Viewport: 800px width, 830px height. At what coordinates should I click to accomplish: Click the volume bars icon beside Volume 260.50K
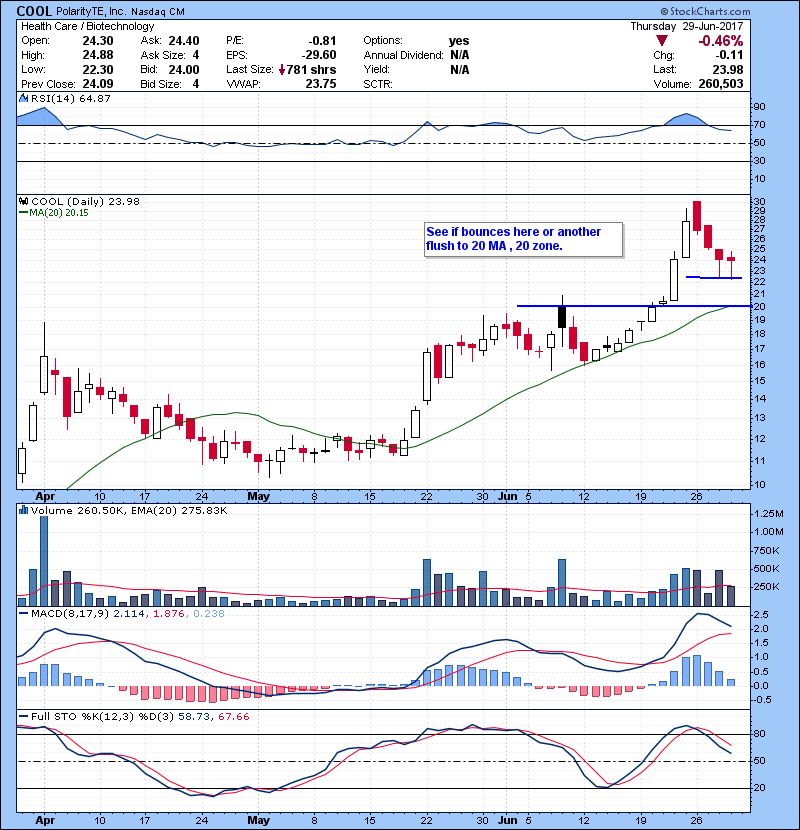click(x=23, y=510)
